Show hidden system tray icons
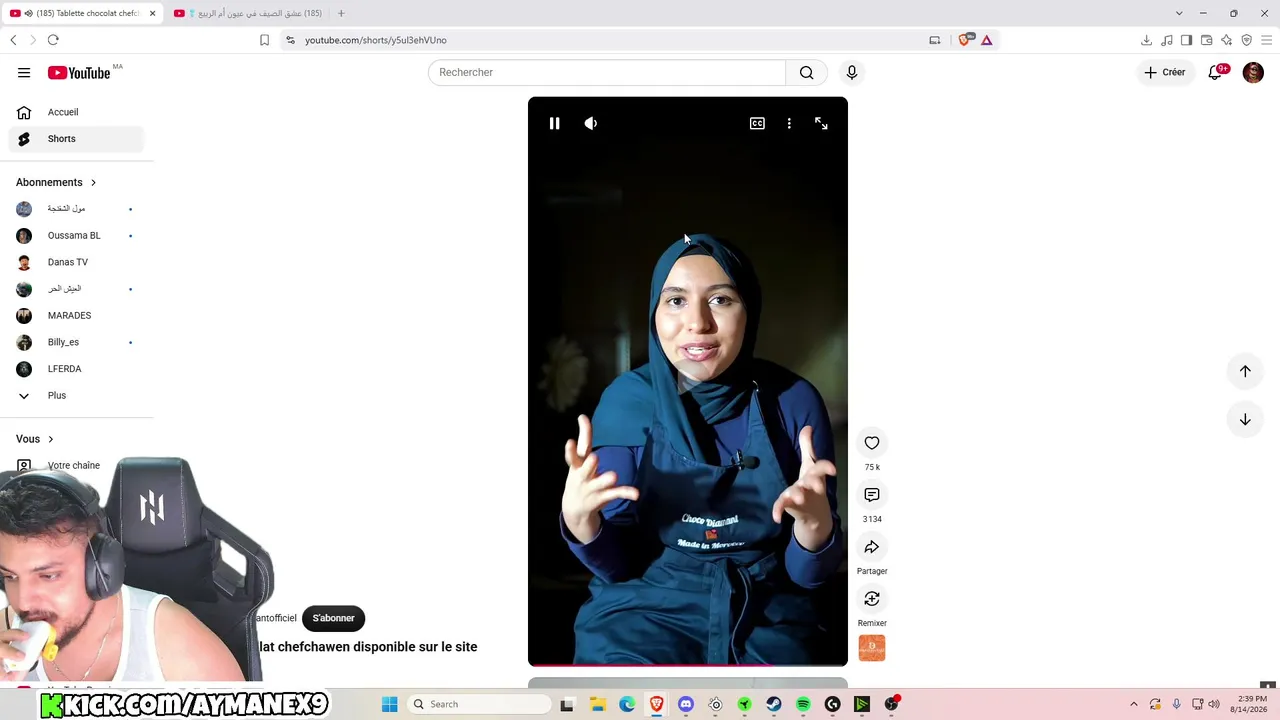The image size is (1280, 720). click(1134, 704)
